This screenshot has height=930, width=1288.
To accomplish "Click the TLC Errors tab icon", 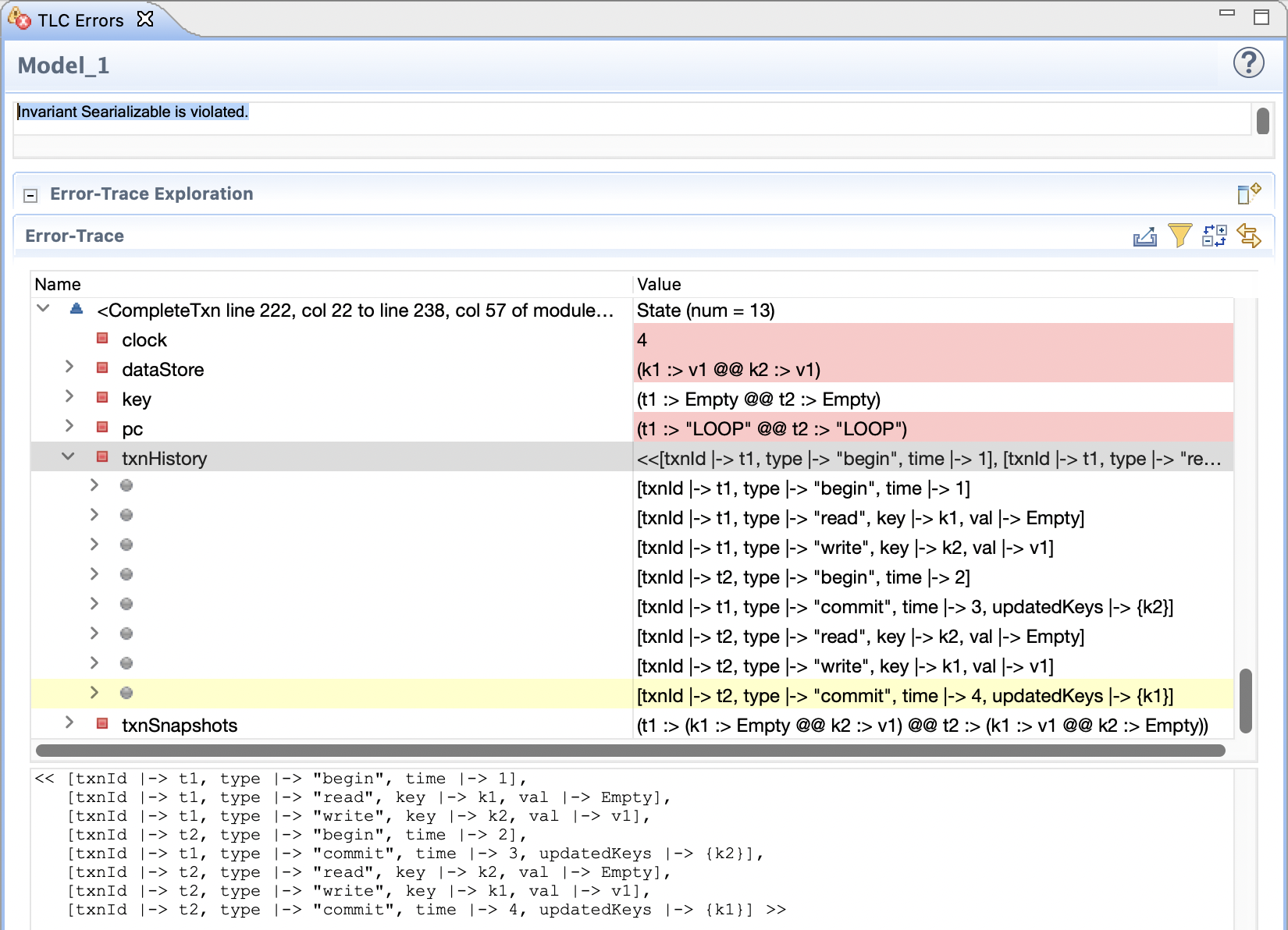I will [x=19, y=19].
